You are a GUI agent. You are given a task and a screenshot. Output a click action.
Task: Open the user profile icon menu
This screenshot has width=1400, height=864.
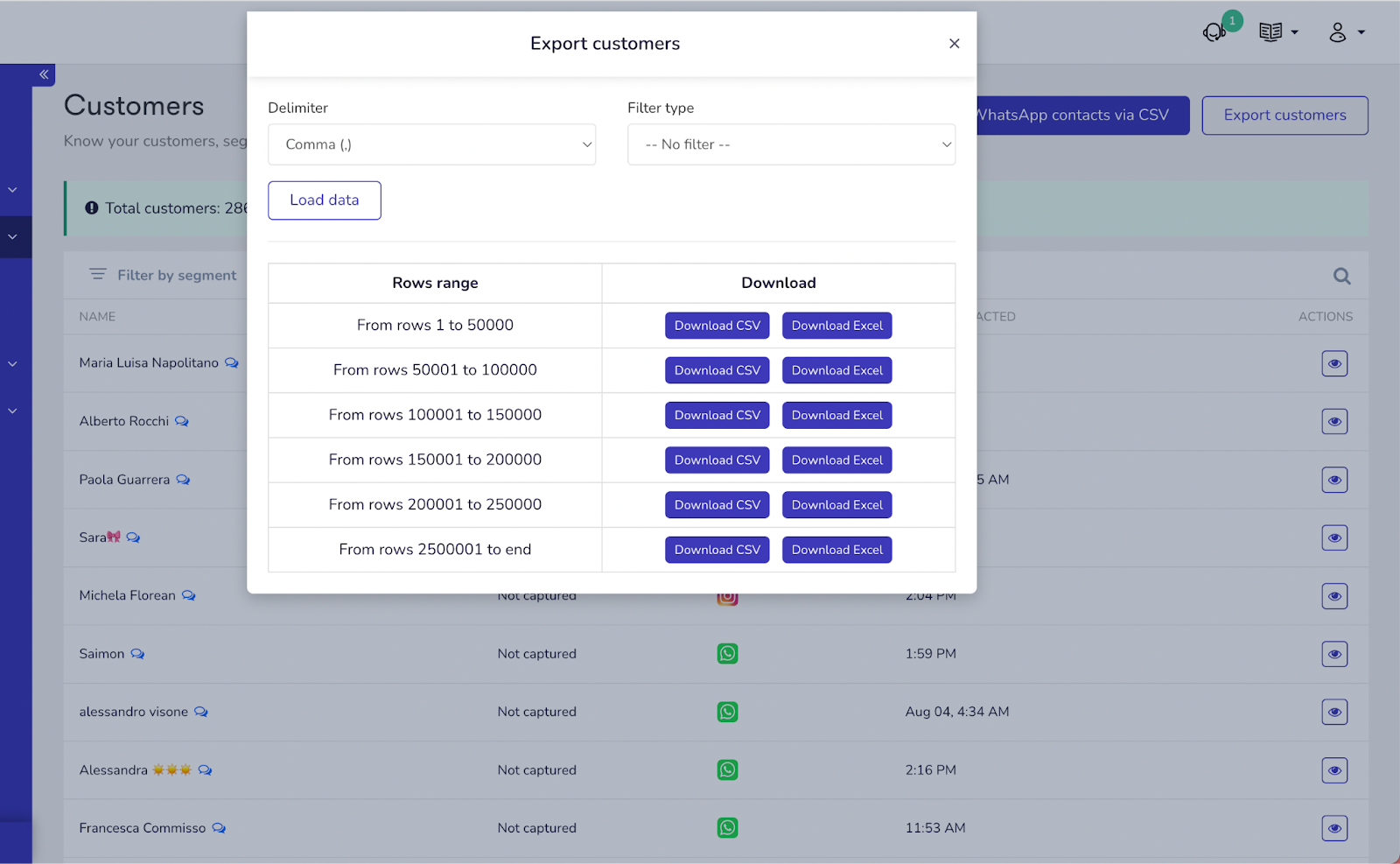pos(1346,32)
